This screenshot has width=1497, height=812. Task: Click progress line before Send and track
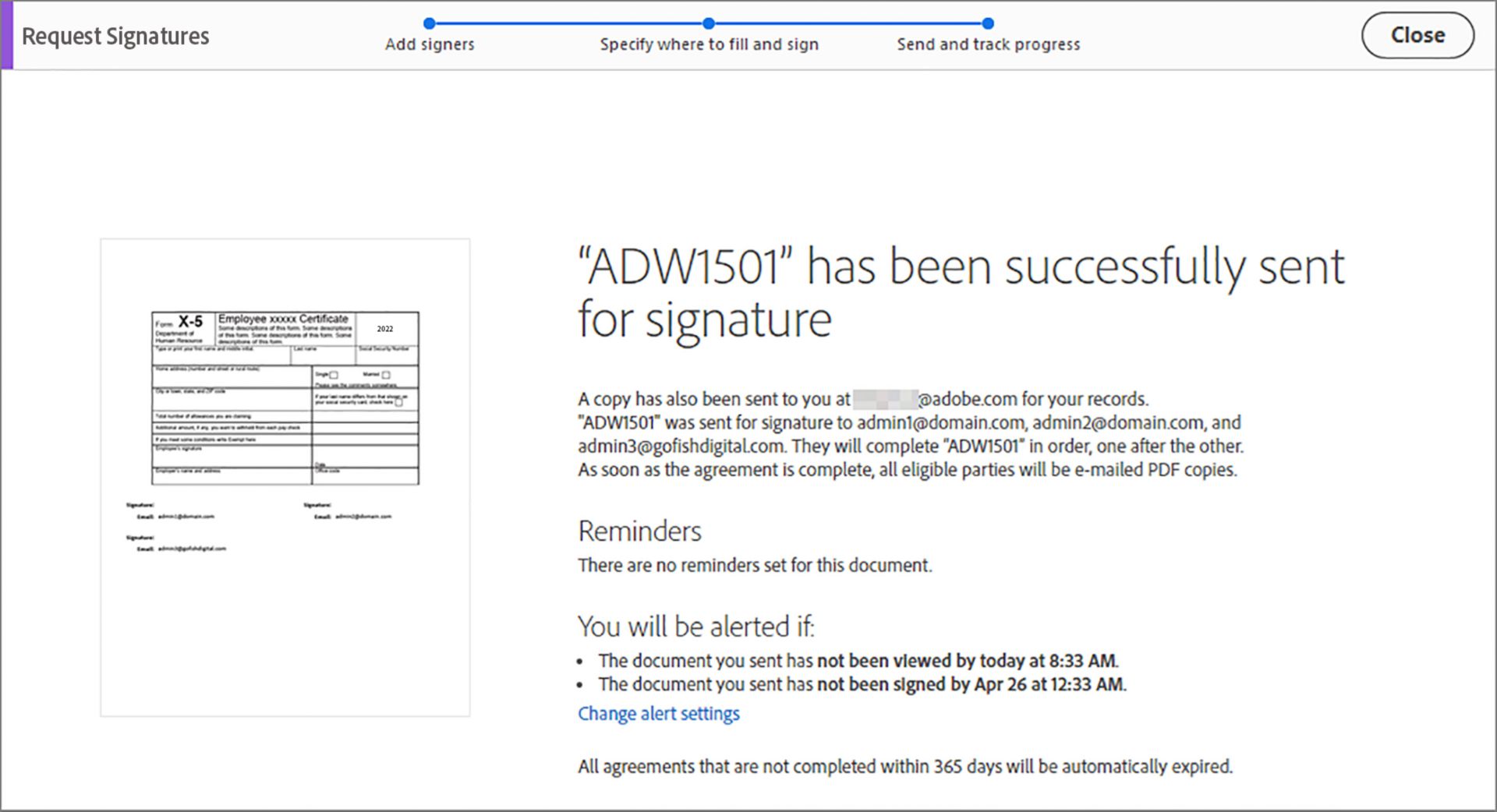tap(848, 23)
